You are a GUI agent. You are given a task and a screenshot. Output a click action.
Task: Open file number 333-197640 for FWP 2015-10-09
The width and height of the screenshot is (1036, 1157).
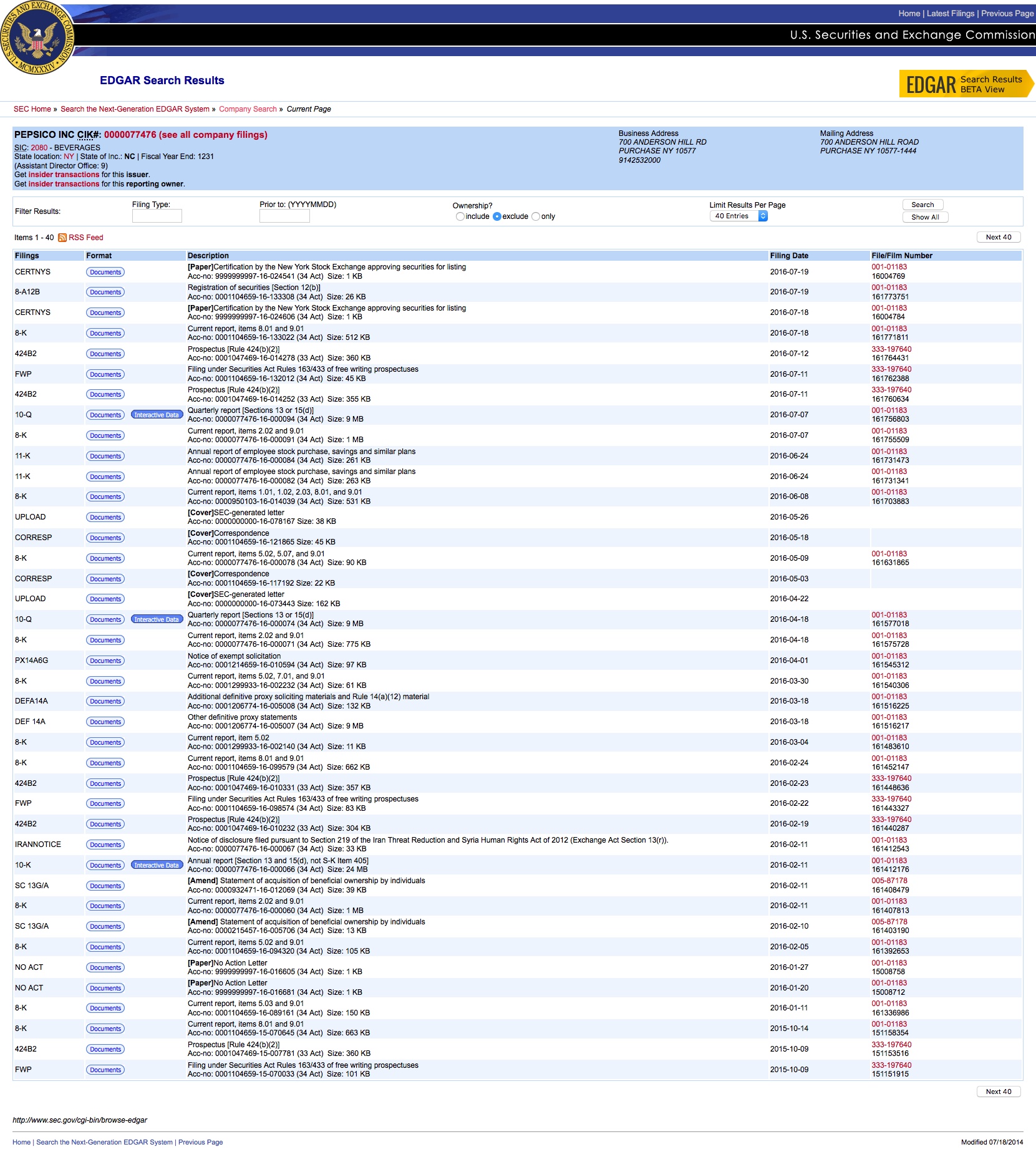pyautogui.click(x=891, y=1065)
